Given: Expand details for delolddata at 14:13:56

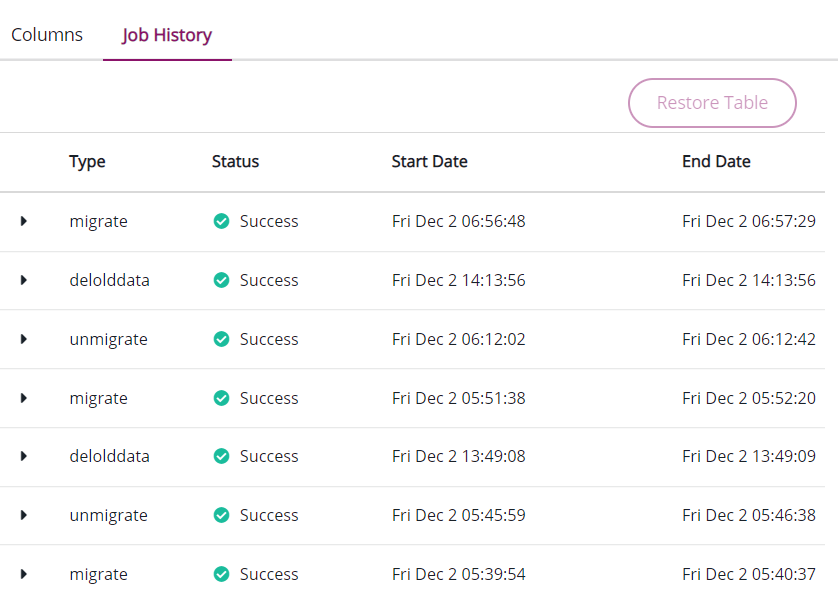Looking at the screenshot, I should (x=24, y=280).
